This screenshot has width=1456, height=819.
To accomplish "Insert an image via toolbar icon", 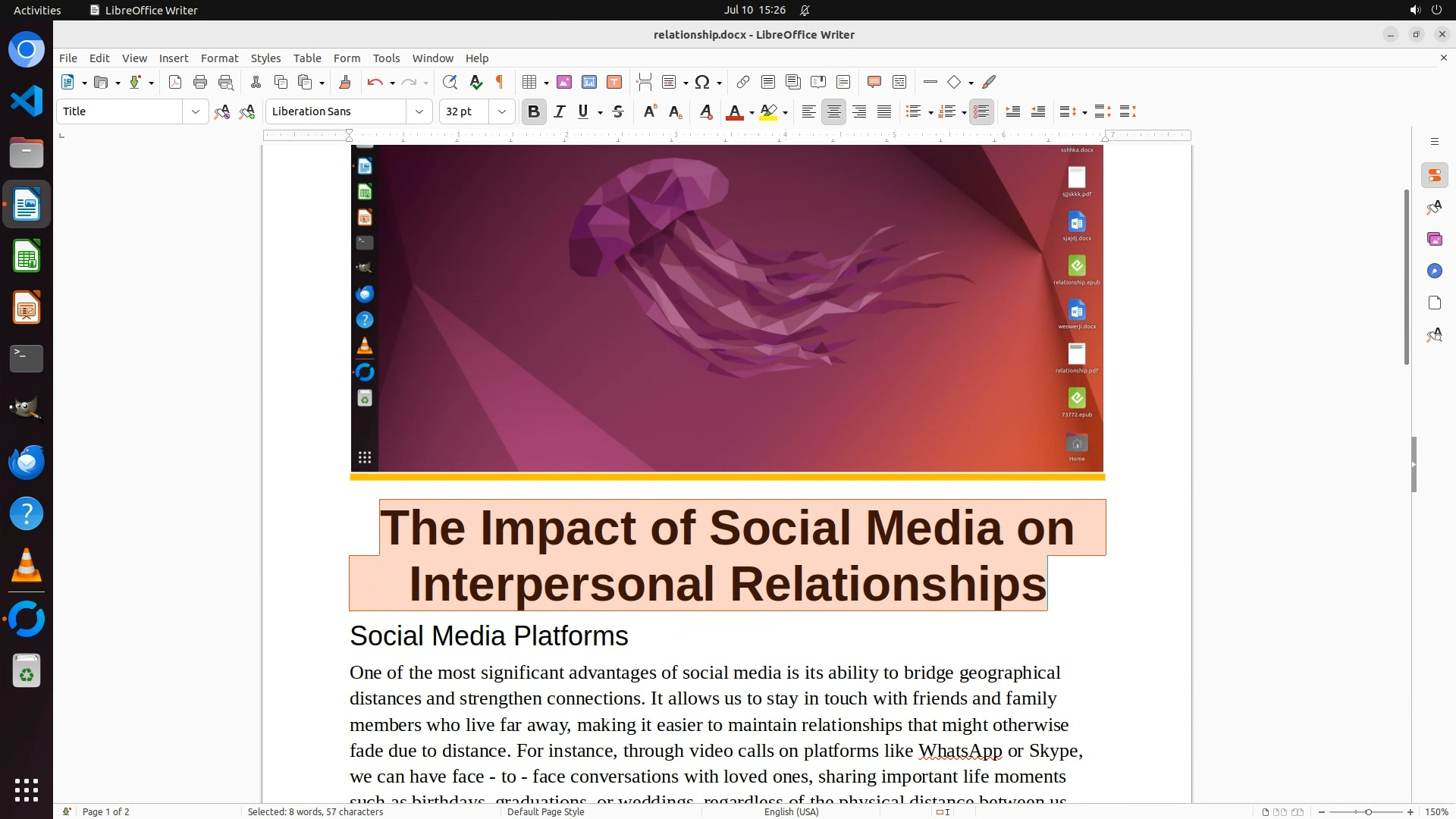I will click(564, 82).
